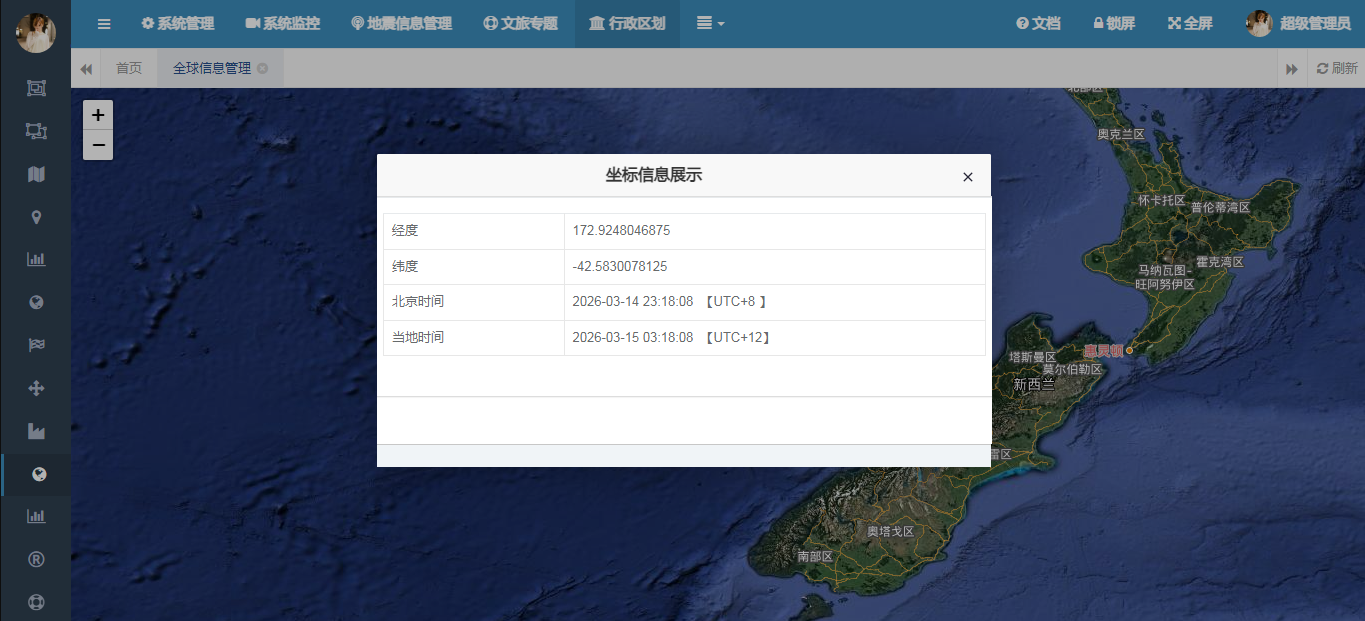The width and height of the screenshot is (1365, 621).
Task: Click the ungrouped objects icon in sidebar
Action: pos(37,131)
